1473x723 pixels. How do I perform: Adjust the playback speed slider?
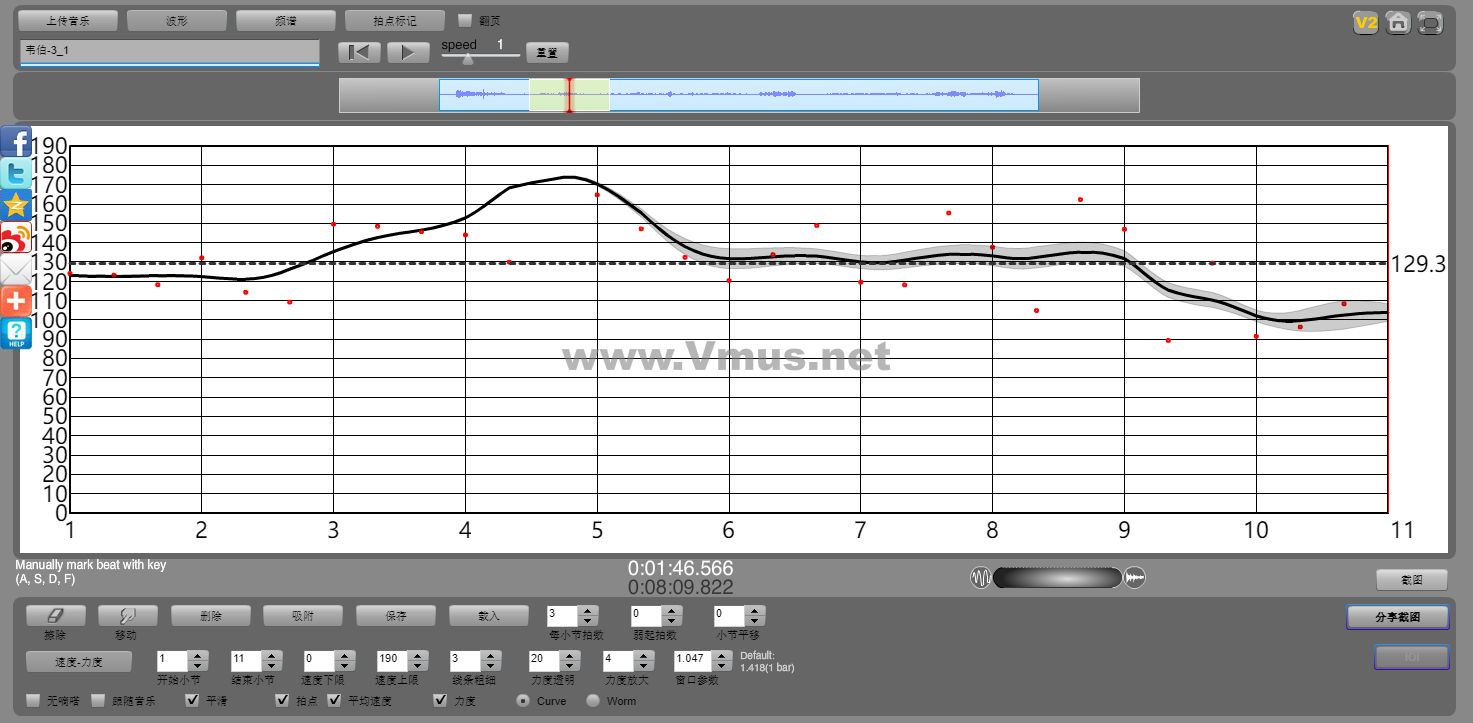[x=467, y=58]
